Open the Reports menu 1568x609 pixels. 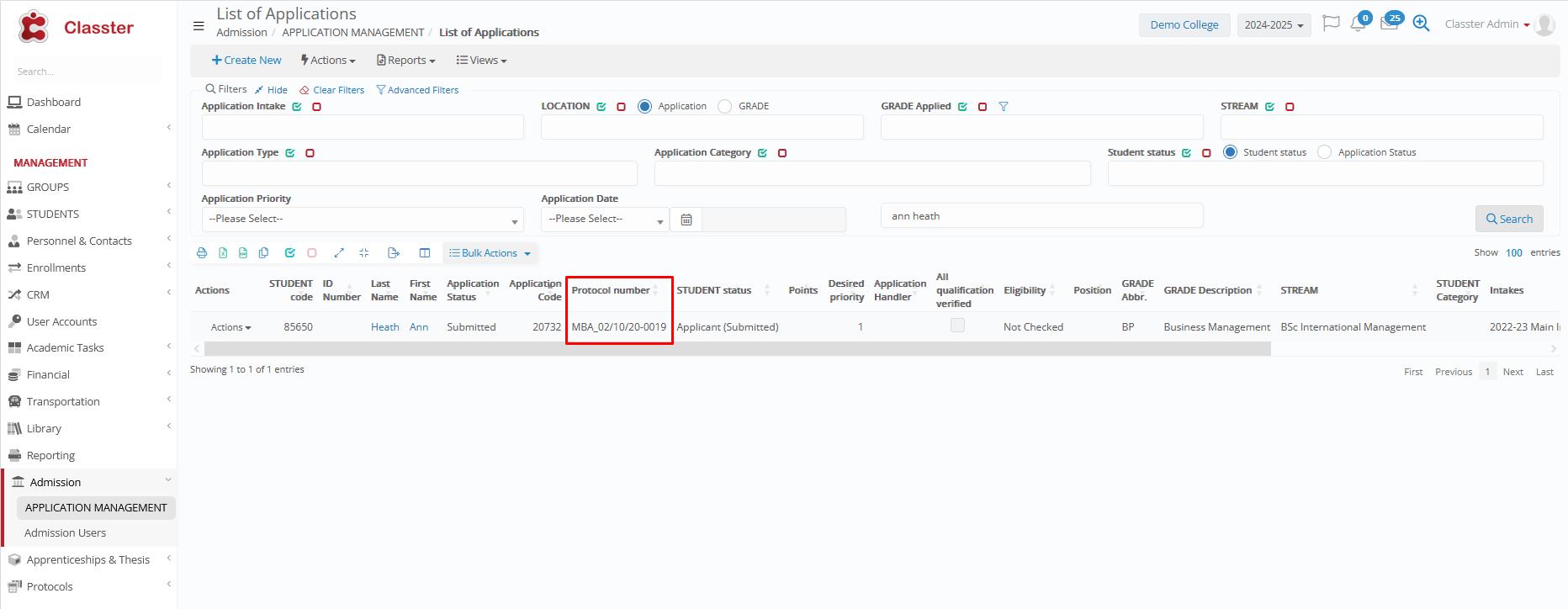point(406,61)
